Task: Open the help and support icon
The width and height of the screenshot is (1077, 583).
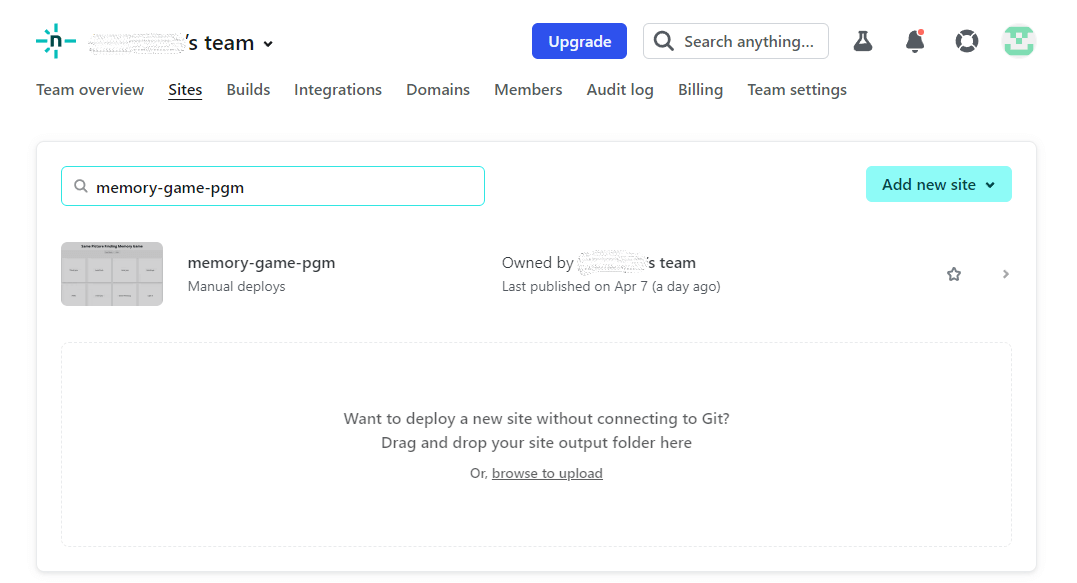Action: (x=966, y=41)
